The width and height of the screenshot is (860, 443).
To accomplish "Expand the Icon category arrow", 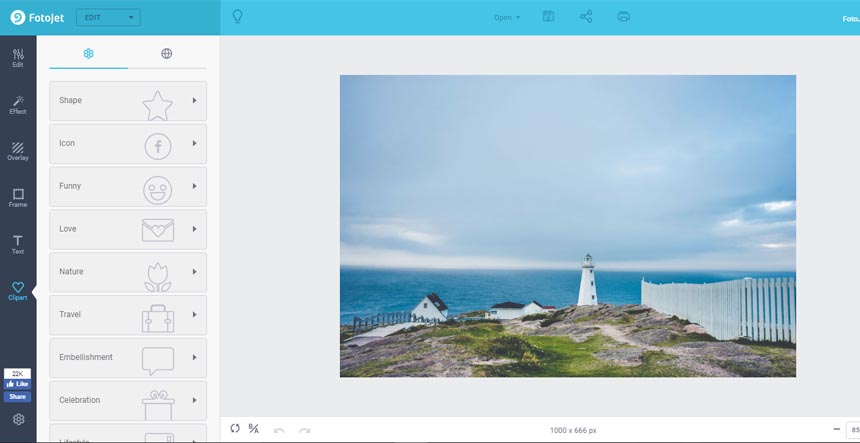I will 194,143.
